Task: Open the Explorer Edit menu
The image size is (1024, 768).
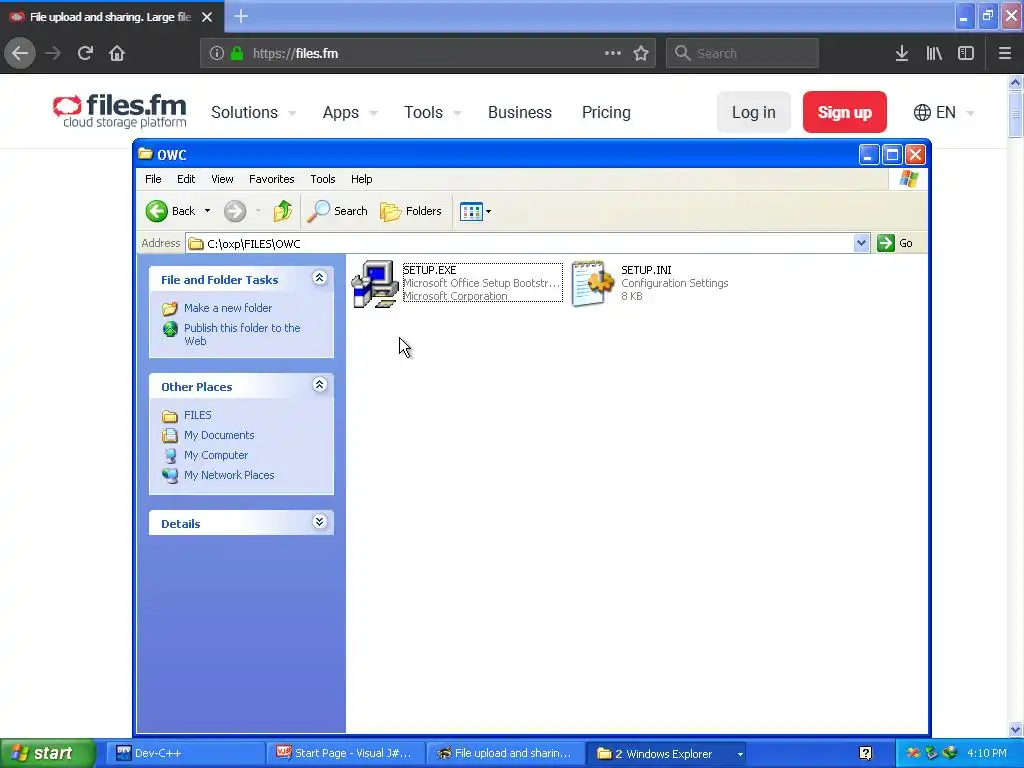Action: click(x=186, y=179)
